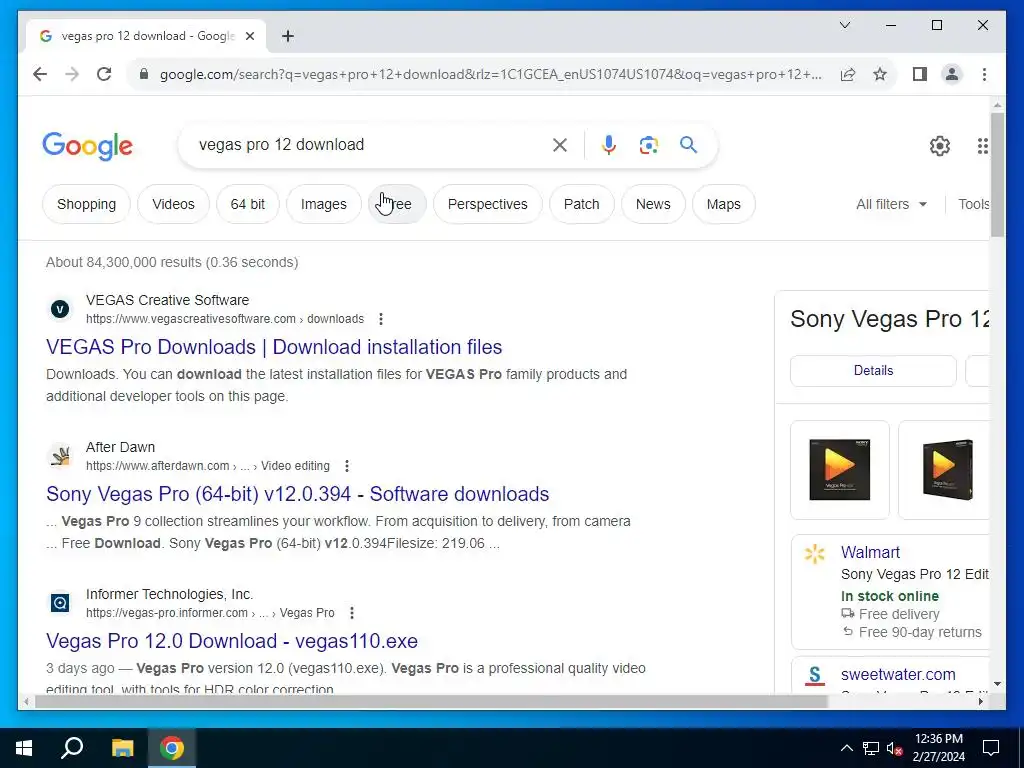
Task: Reload the current page
Action: click(104, 74)
